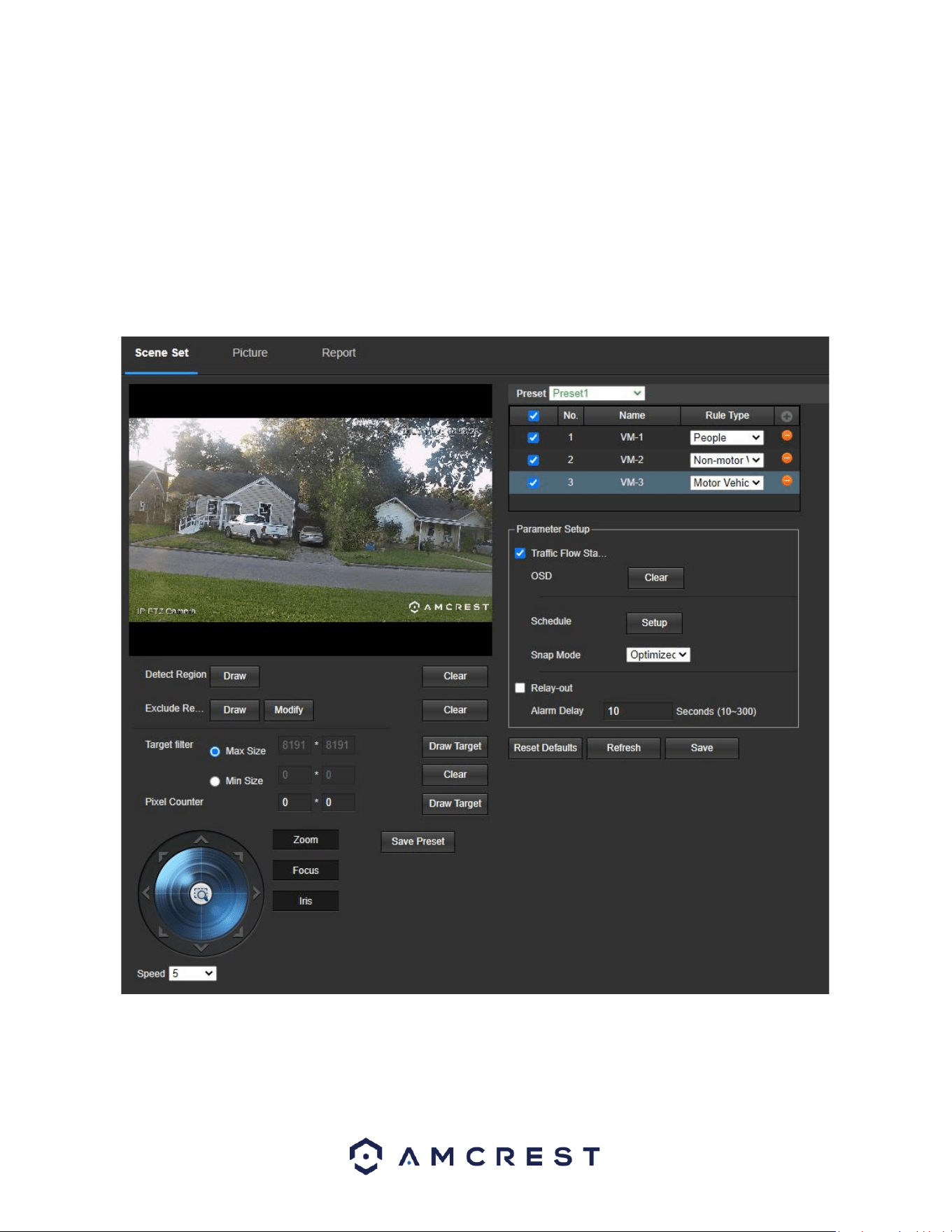Delete rule VM-1 with orange minus icon
The image size is (952, 1232).
[786, 436]
